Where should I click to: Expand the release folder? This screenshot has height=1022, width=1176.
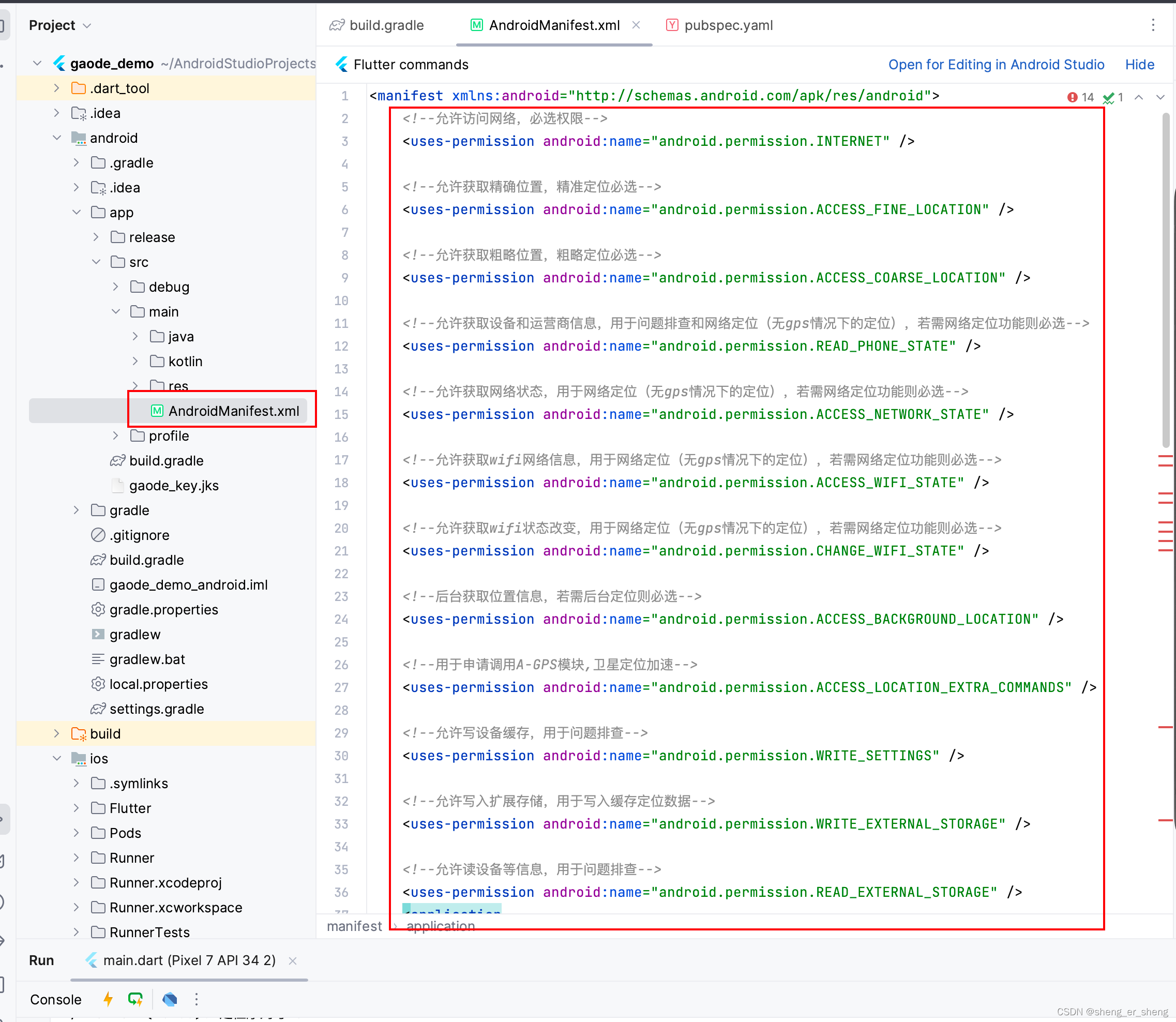[x=96, y=237]
